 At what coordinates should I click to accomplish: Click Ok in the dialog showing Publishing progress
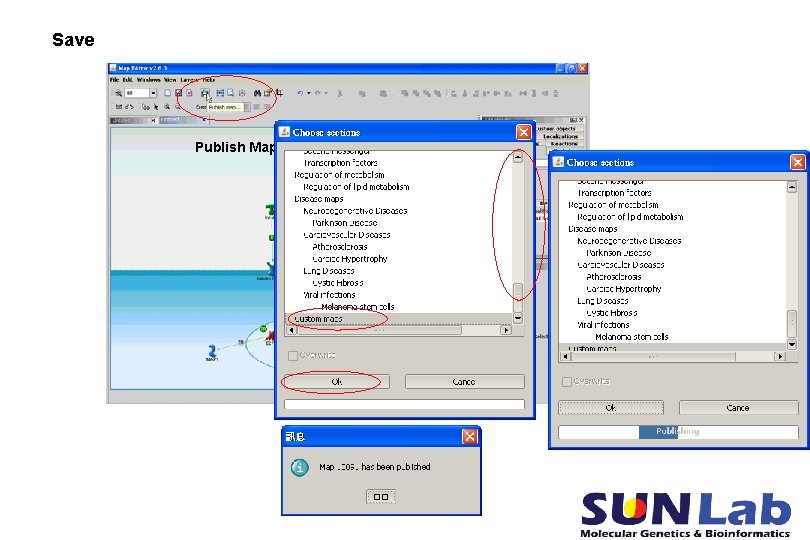tap(611, 408)
